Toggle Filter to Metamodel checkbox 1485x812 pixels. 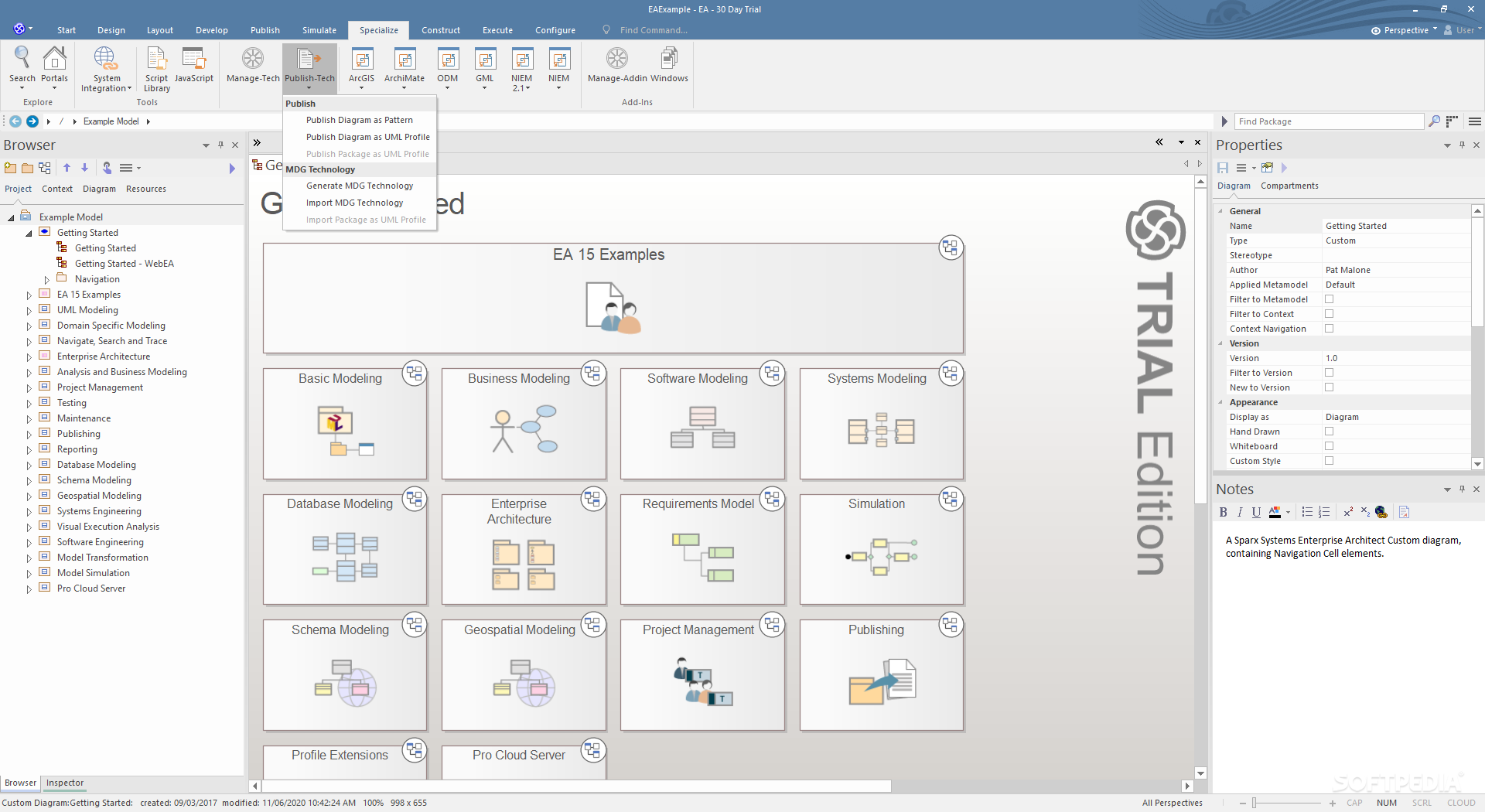tap(1329, 299)
